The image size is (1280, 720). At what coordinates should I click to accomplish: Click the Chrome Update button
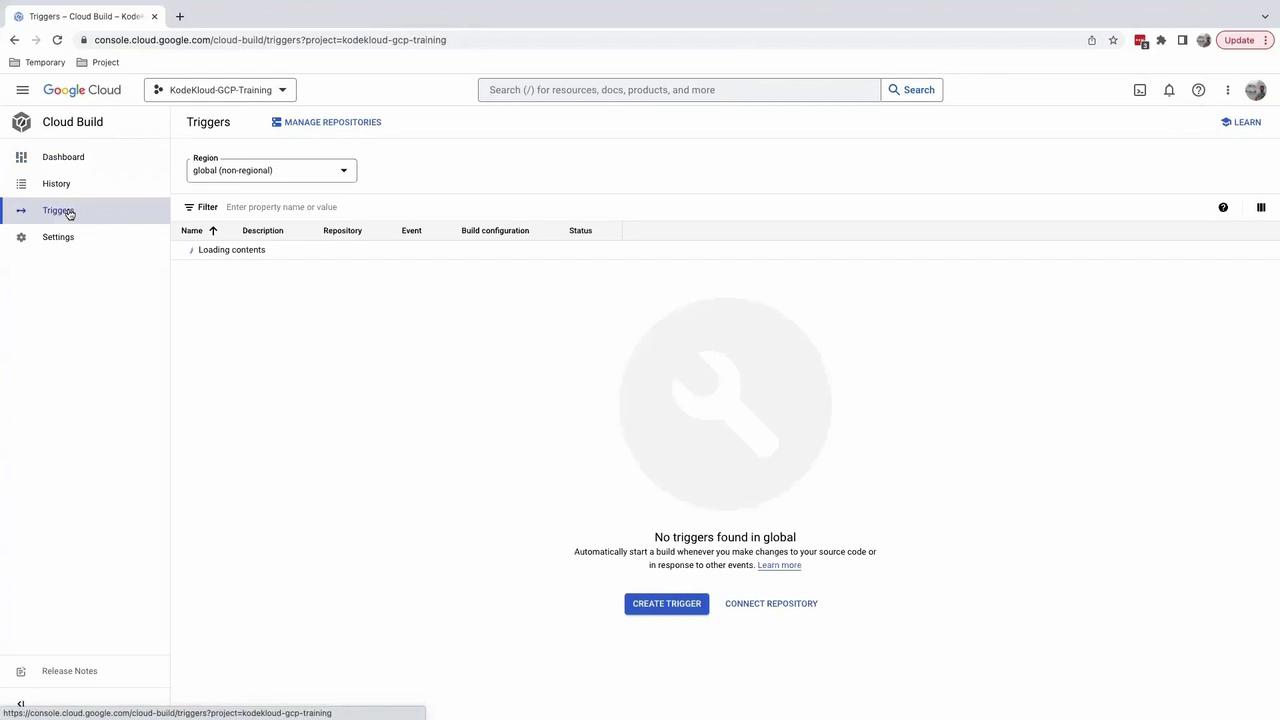(1245, 40)
